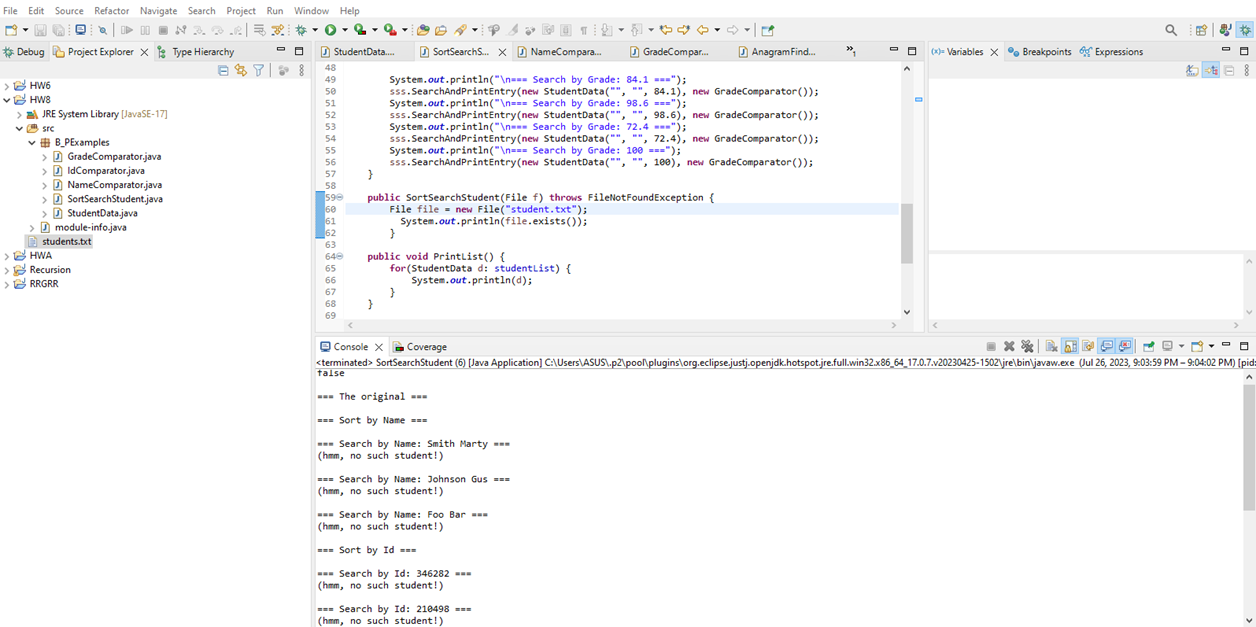Click the Save All toolbar icon
The width and height of the screenshot is (1256, 627).
(x=58, y=30)
